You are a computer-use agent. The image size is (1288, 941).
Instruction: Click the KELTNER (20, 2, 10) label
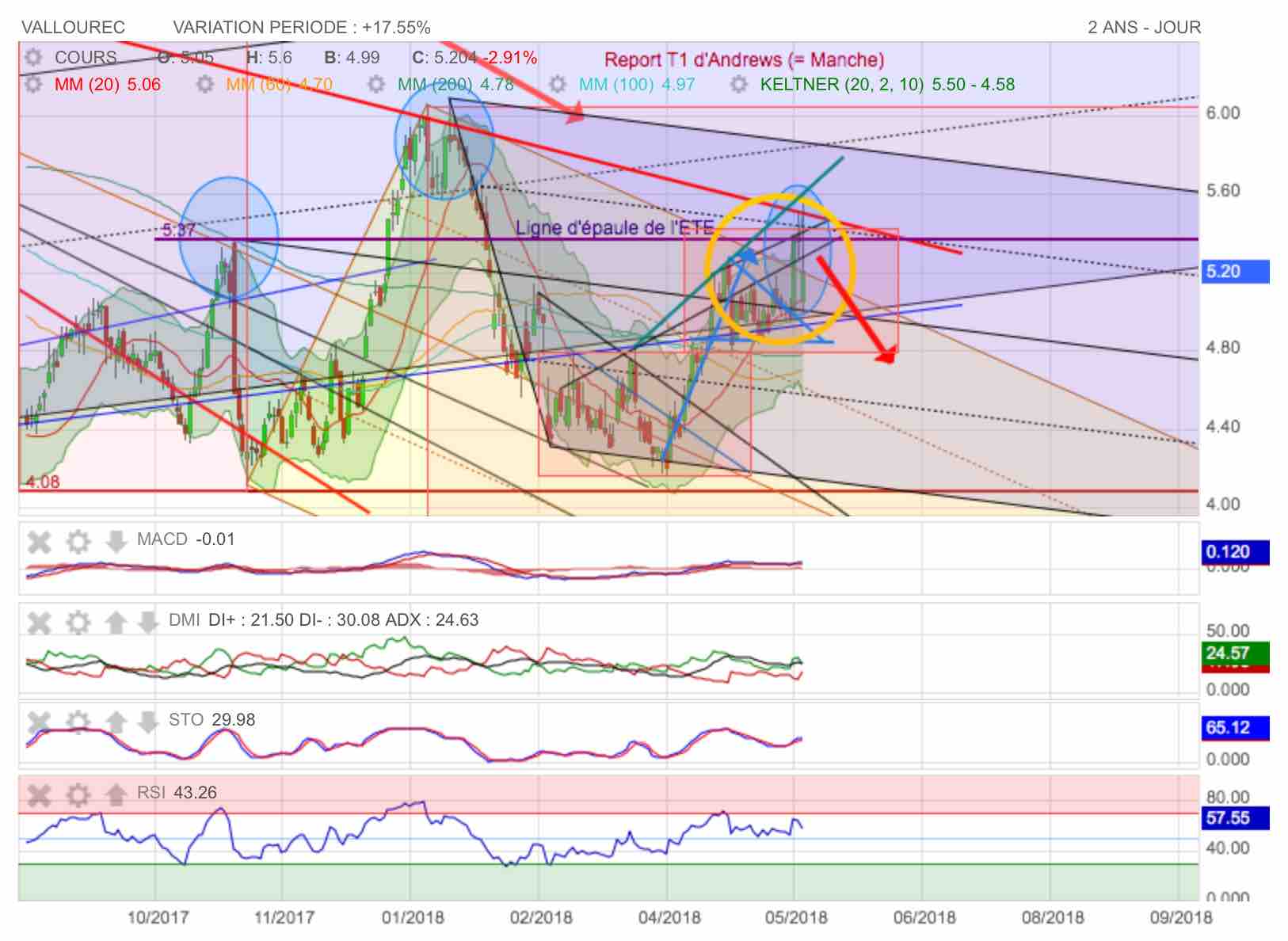pyautogui.click(x=887, y=84)
